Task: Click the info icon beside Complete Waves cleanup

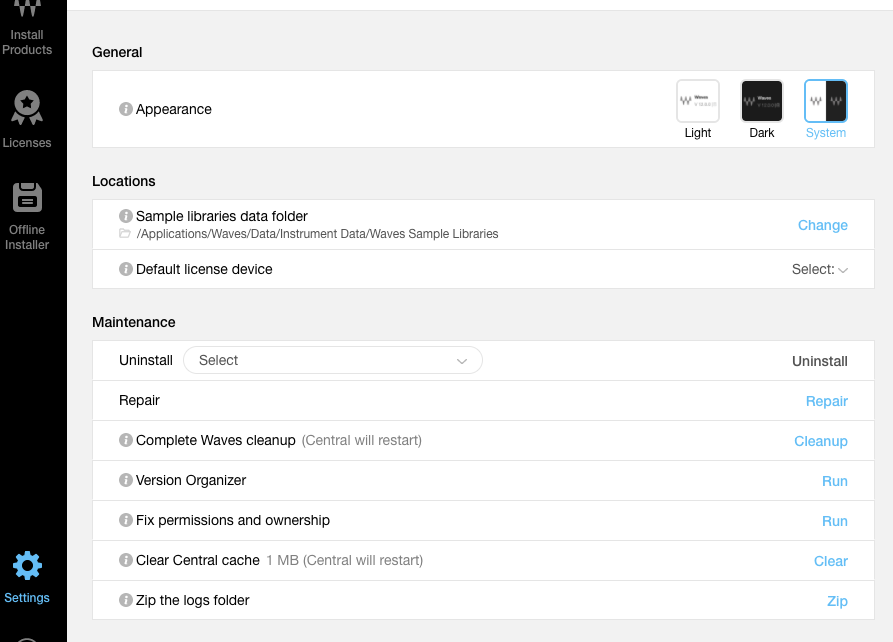Action: (125, 440)
